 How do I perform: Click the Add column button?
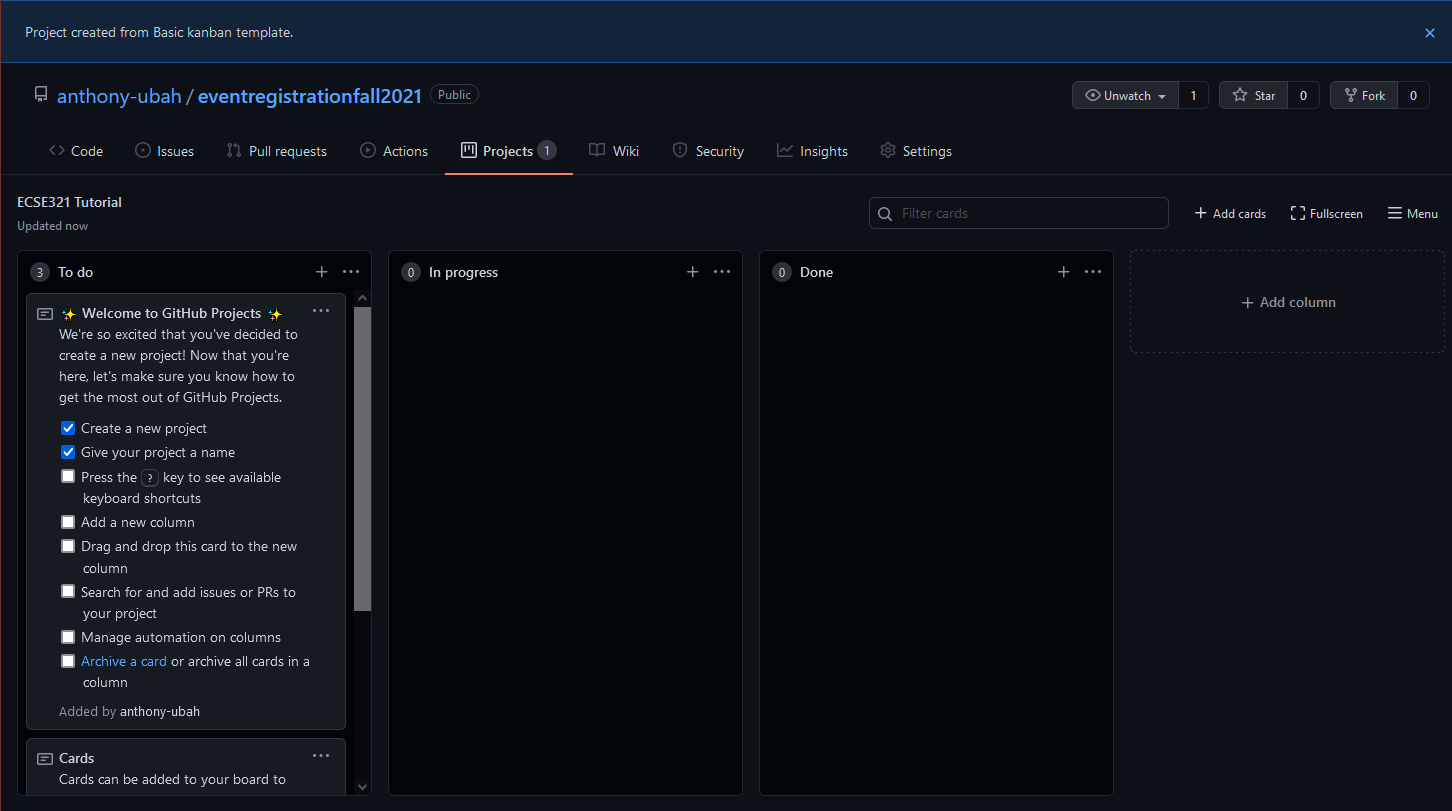coord(1287,302)
